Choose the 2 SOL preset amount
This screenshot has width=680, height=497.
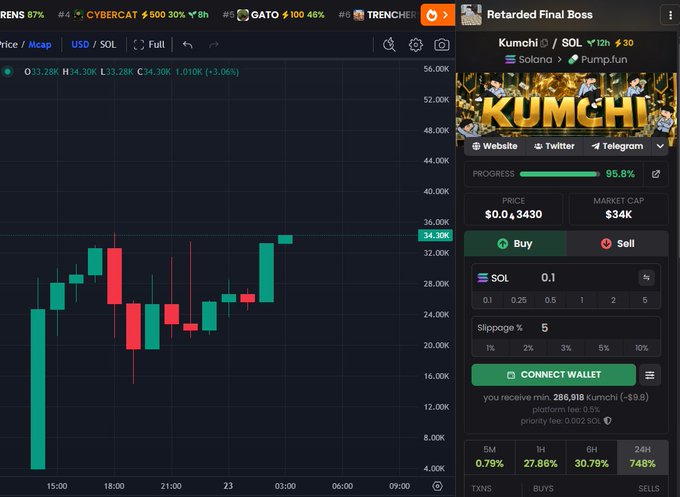pyautogui.click(x=613, y=300)
